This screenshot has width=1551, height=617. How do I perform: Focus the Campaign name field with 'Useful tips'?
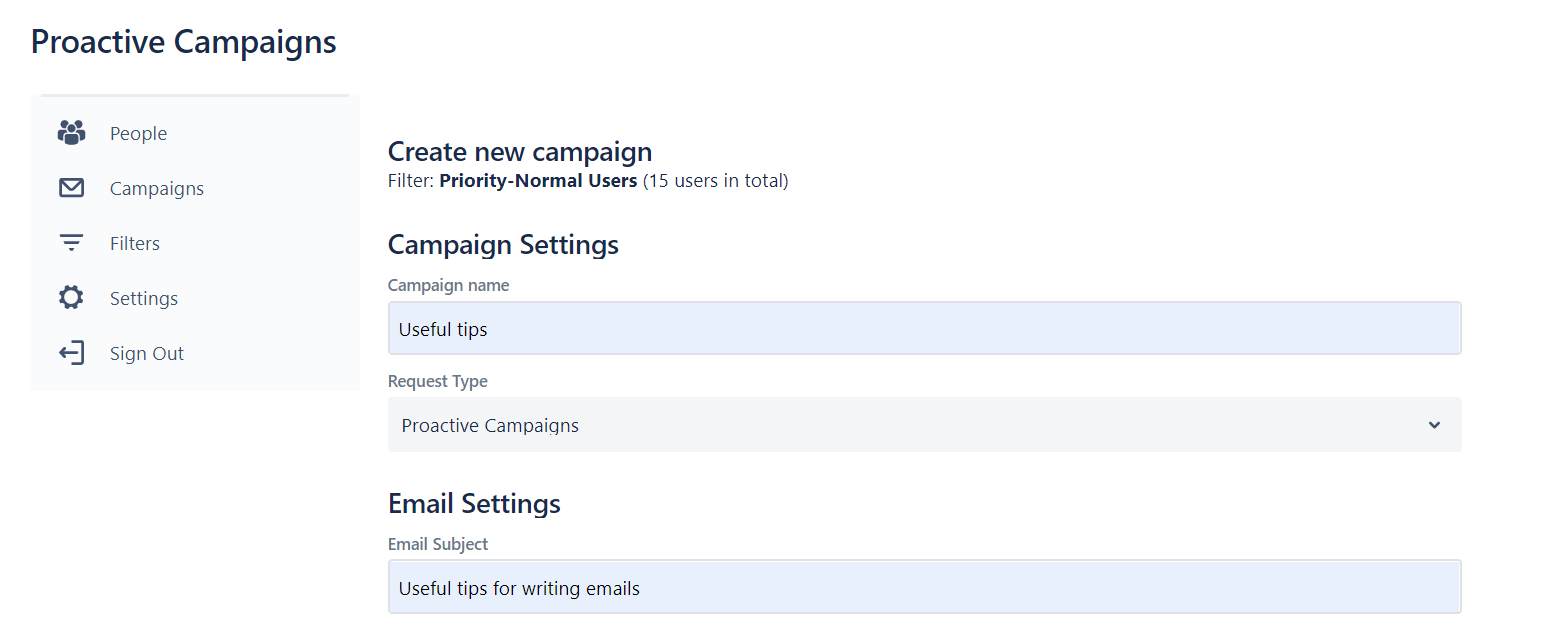(x=924, y=329)
